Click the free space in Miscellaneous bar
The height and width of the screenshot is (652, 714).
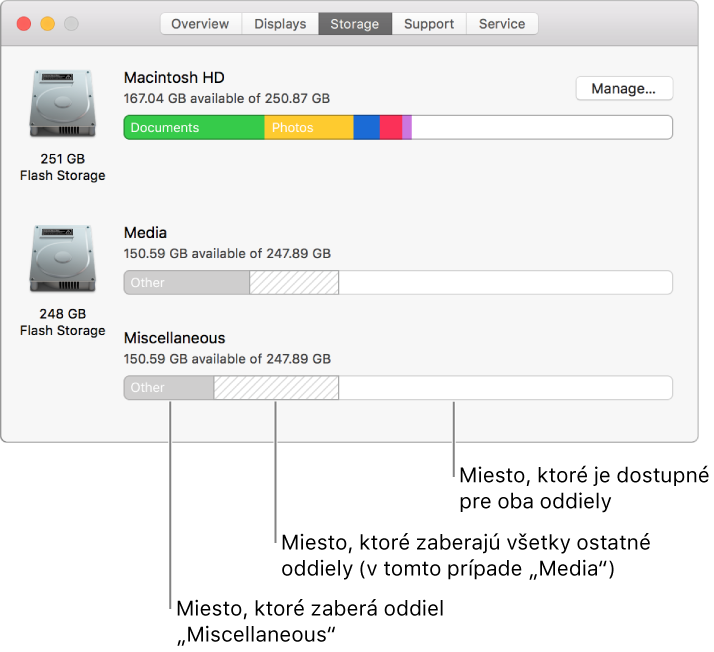(x=505, y=388)
